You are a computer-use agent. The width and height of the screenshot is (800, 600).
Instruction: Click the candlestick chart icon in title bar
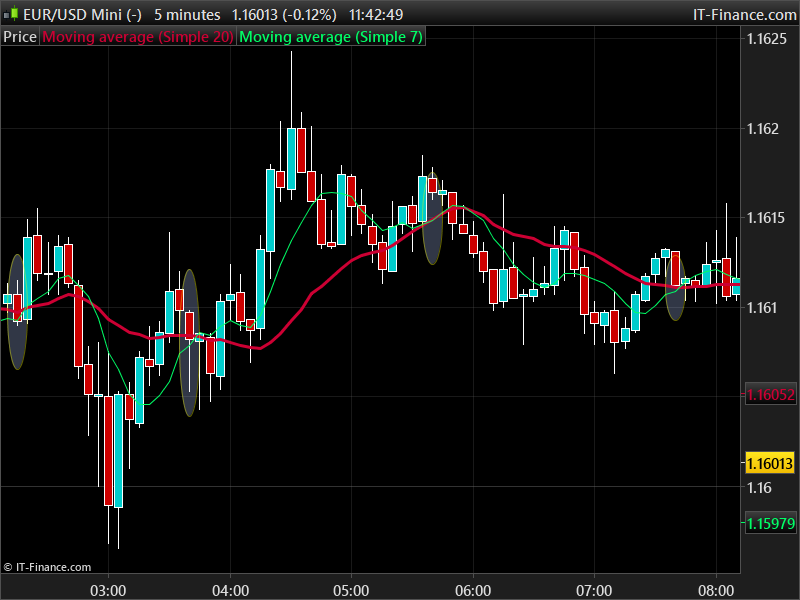(11, 14)
